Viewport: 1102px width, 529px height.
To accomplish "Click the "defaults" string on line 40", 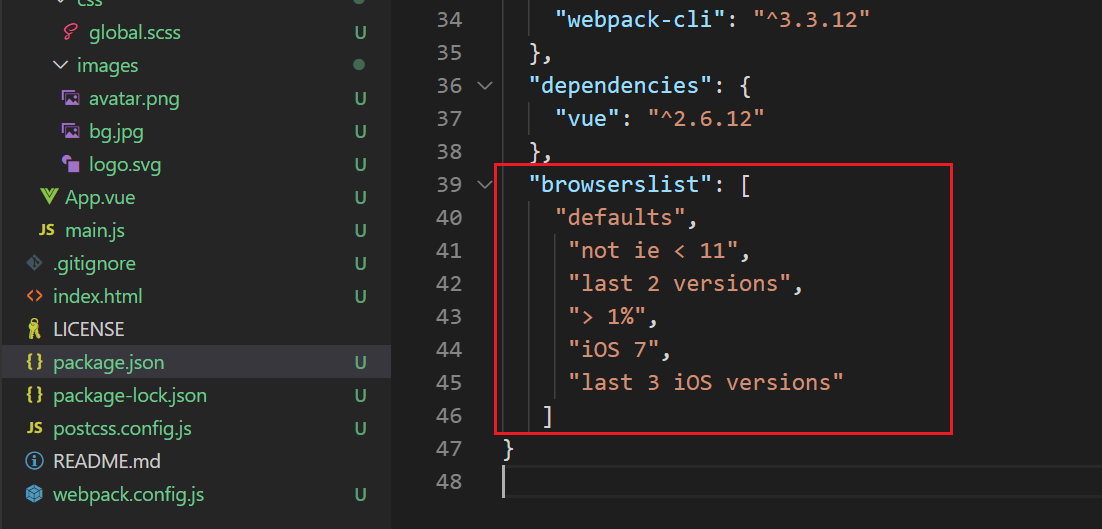I will tap(621, 218).
